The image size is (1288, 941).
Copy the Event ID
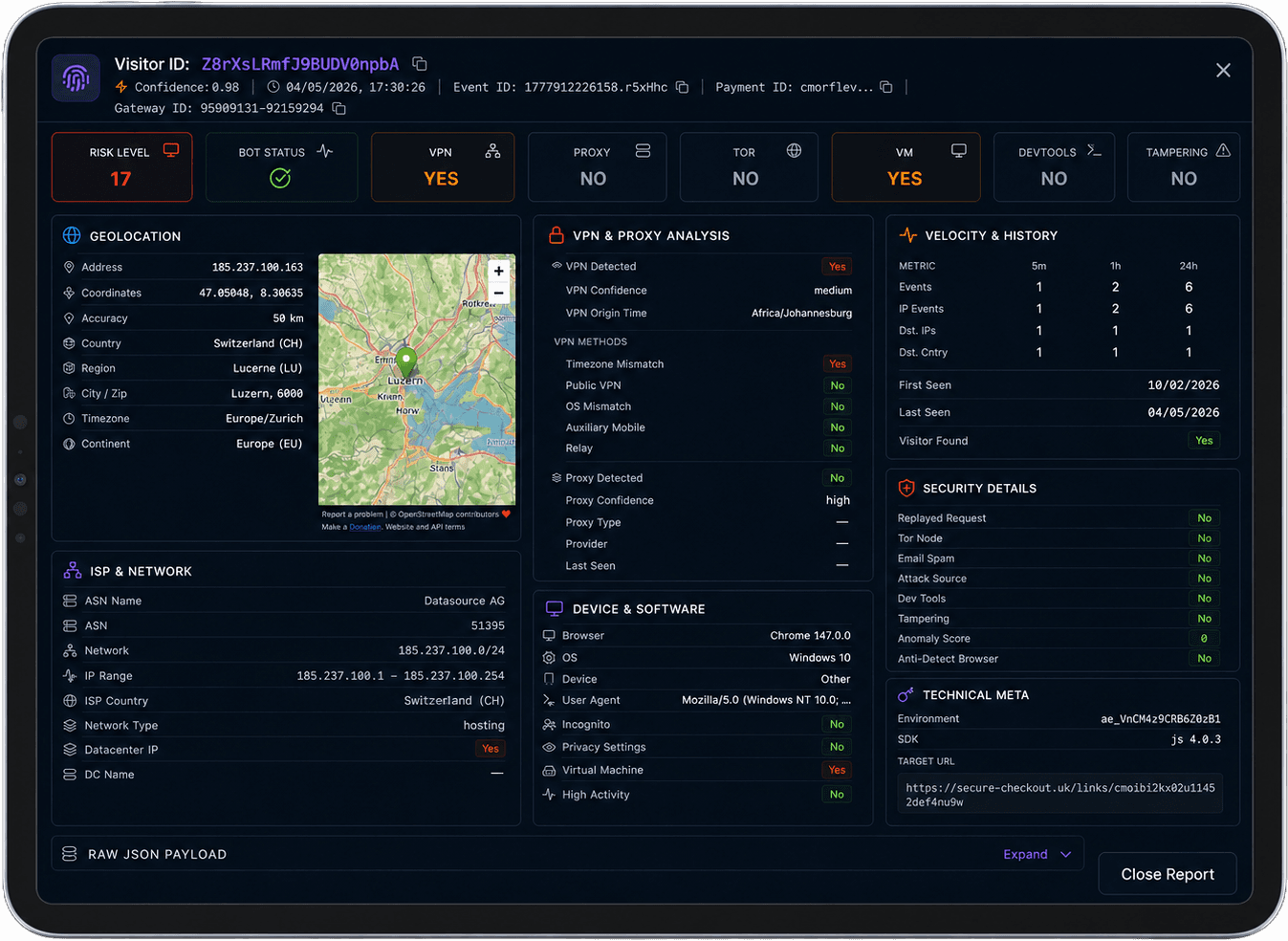pyautogui.click(x=682, y=87)
